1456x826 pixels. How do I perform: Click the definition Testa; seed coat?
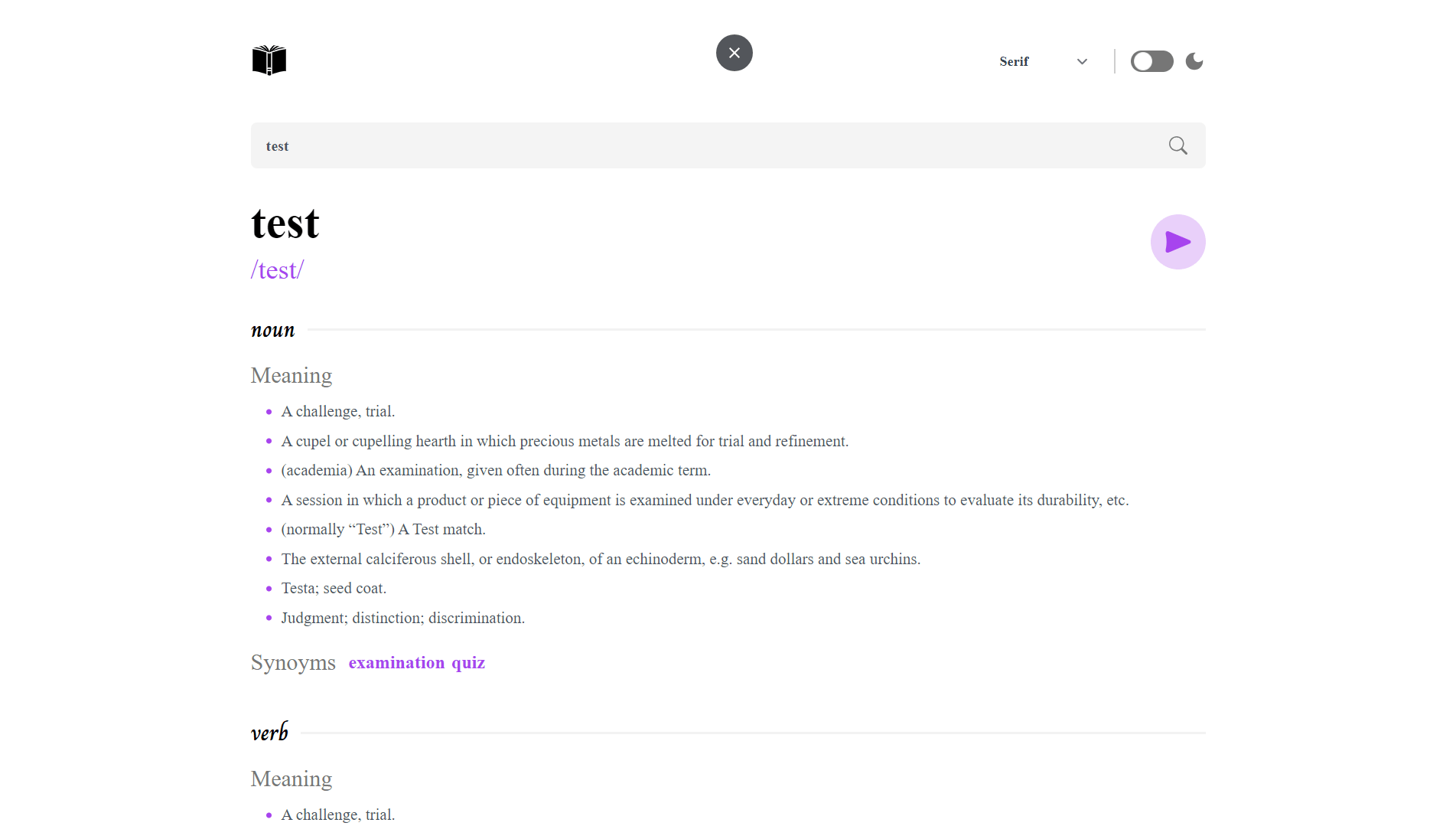[x=334, y=589]
